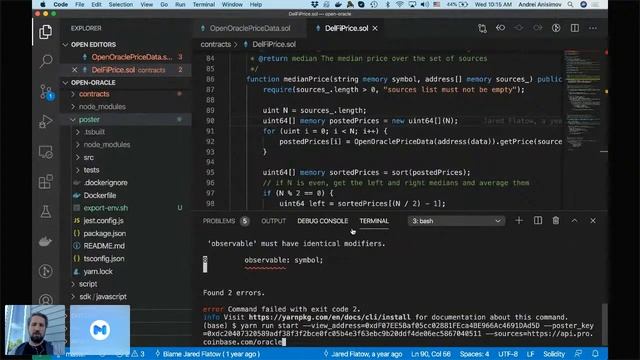Open README.md file
Image resolution: width=640 pixels, height=360 pixels.
[104, 246]
